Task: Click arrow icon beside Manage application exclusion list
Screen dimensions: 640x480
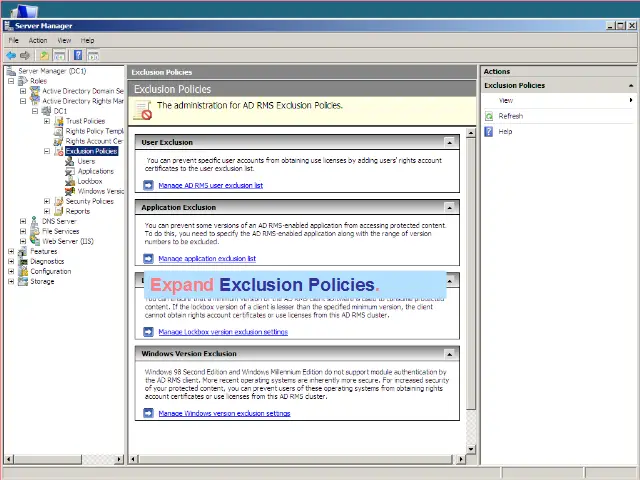Action: tap(148, 258)
